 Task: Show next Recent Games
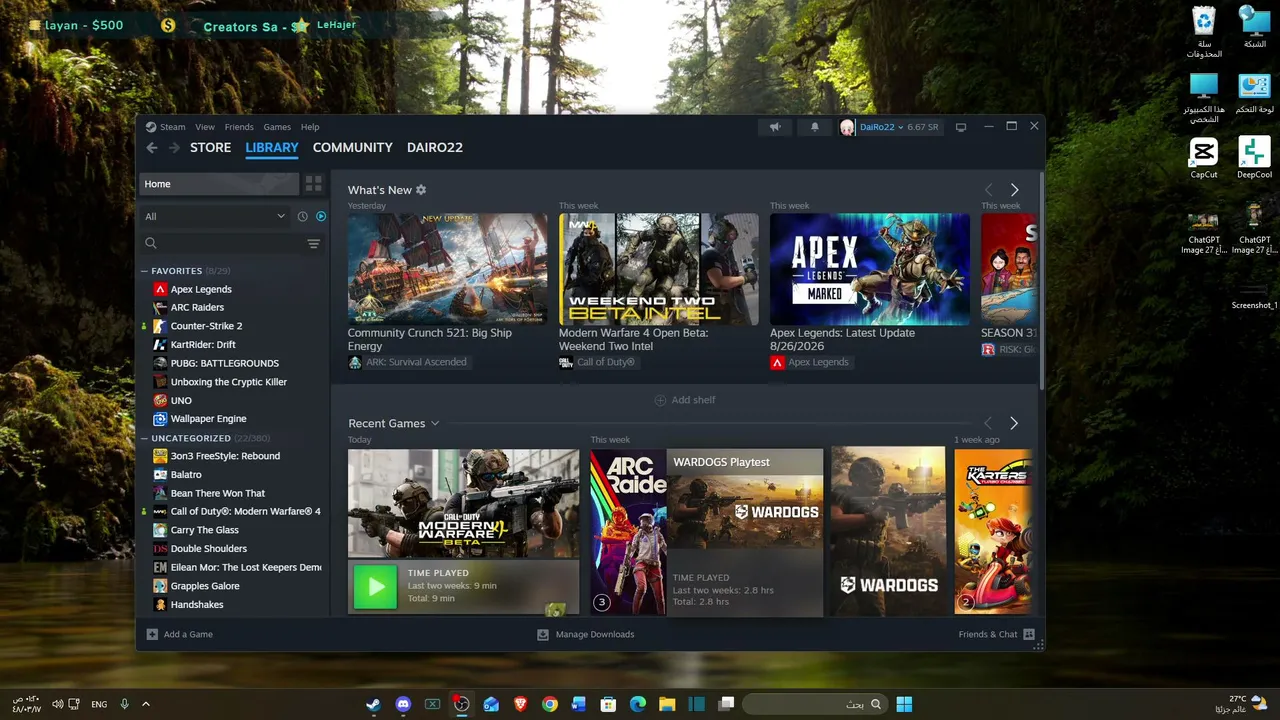click(x=1014, y=423)
